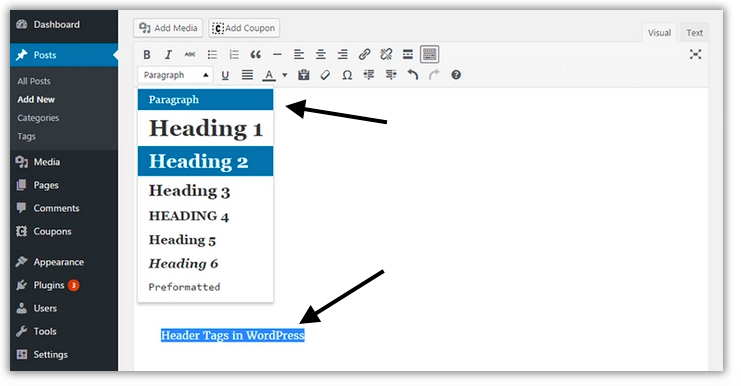Open the Settings menu
741x386 pixels.
coord(64,355)
